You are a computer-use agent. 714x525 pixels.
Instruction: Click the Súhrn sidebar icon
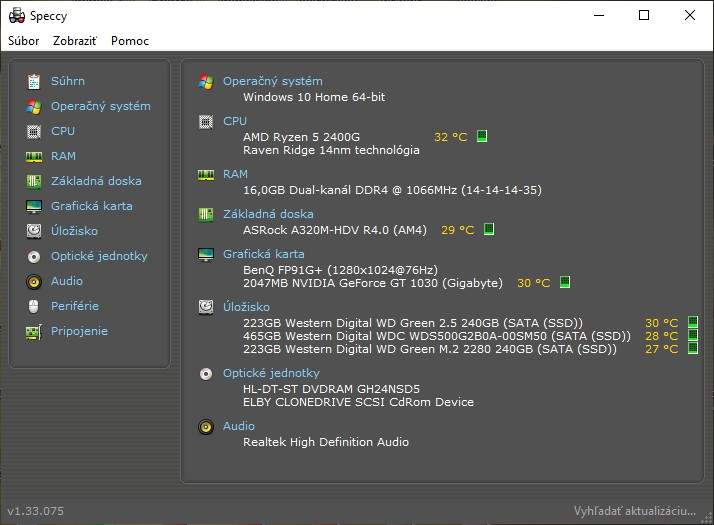coord(34,81)
